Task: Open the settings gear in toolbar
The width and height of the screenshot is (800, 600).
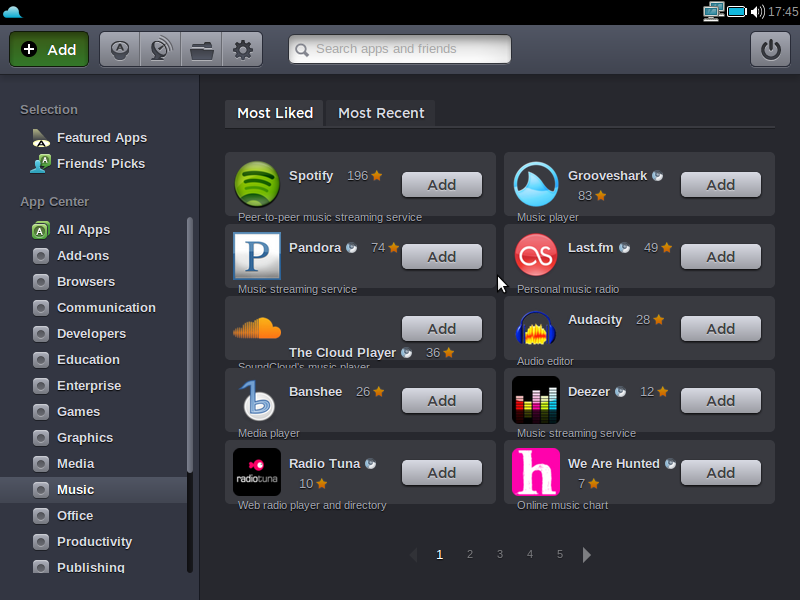Action: point(242,49)
